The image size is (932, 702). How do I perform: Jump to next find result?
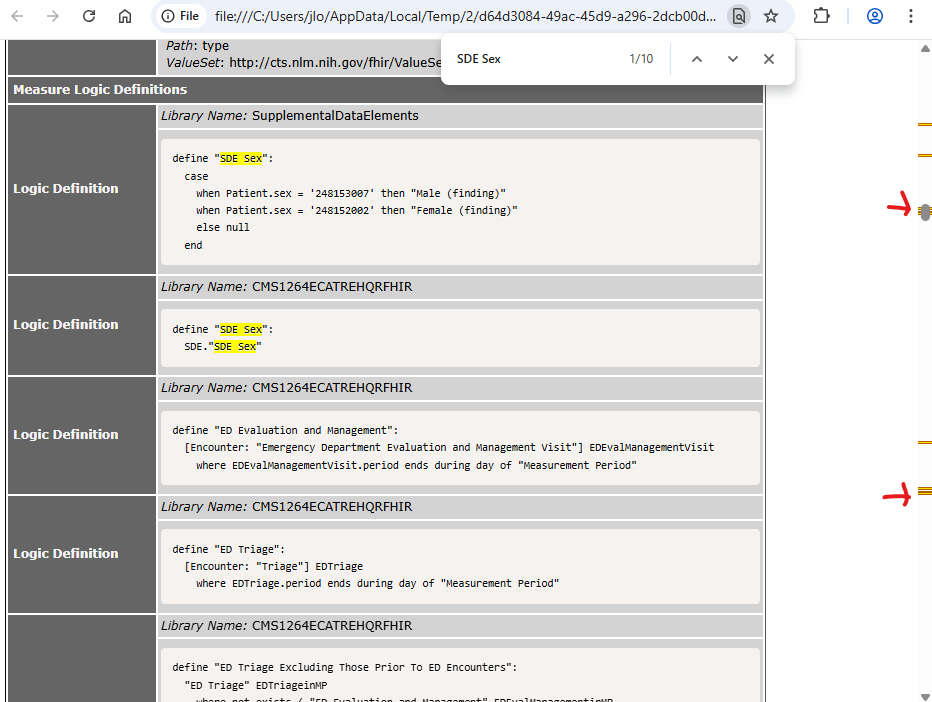pos(733,59)
